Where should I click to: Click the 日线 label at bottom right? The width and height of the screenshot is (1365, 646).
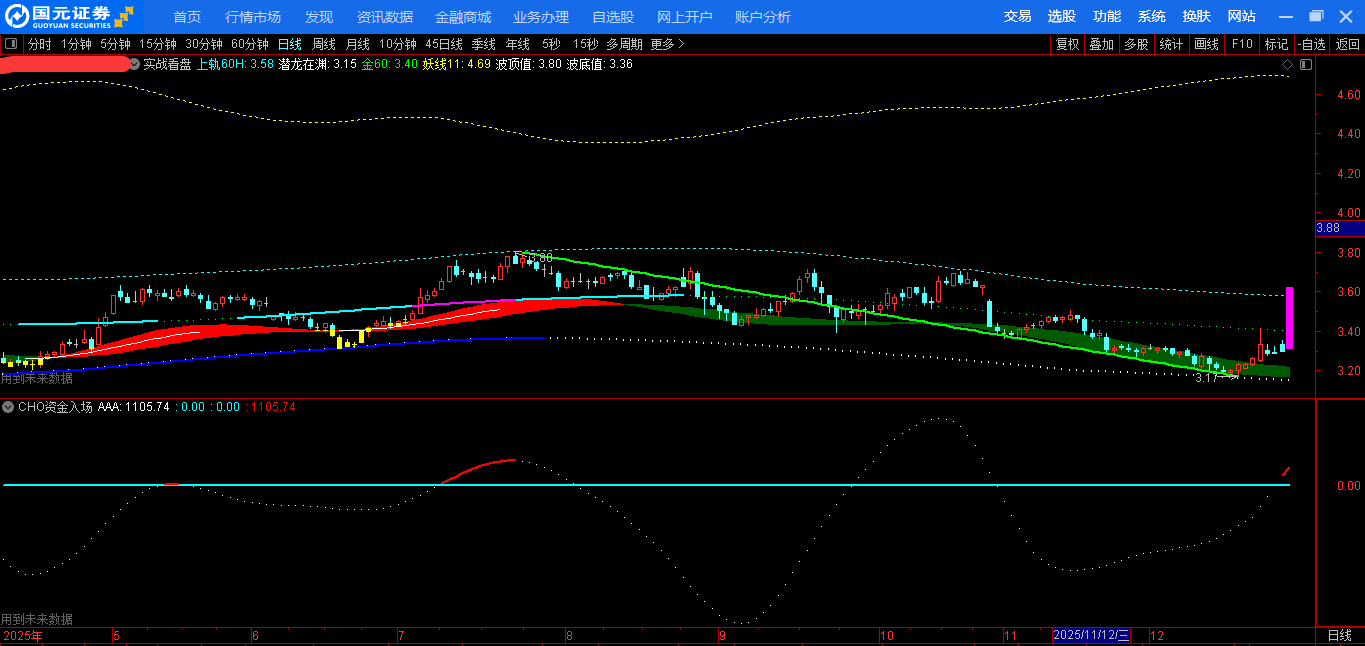coord(1339,636)
